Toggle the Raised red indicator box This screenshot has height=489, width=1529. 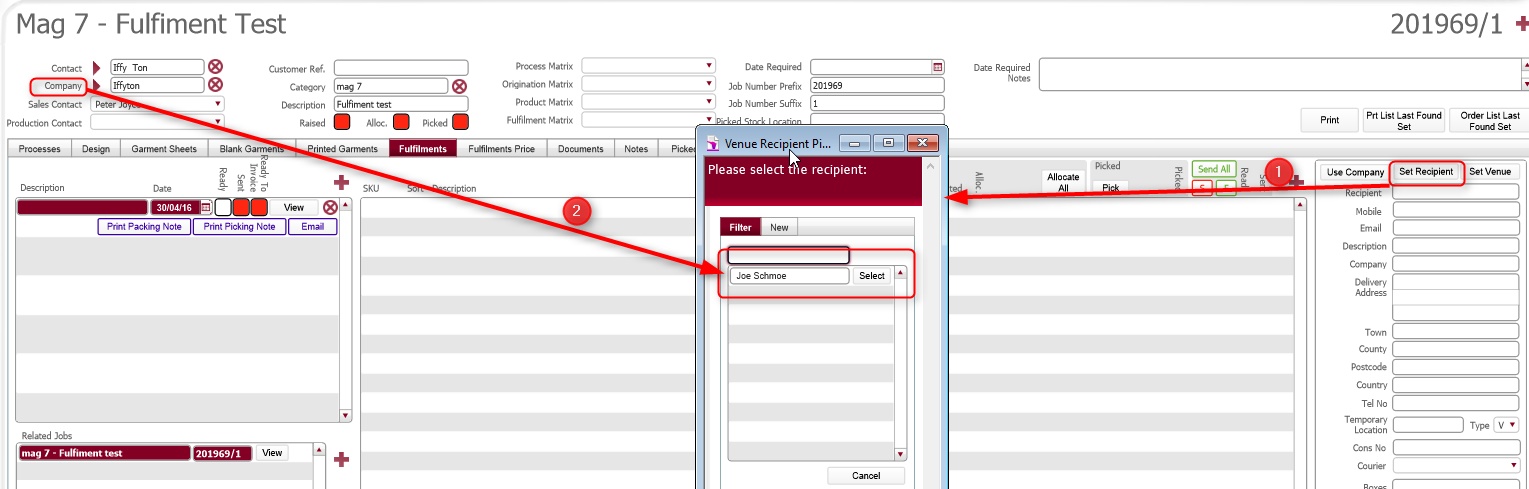pos(342,122)
